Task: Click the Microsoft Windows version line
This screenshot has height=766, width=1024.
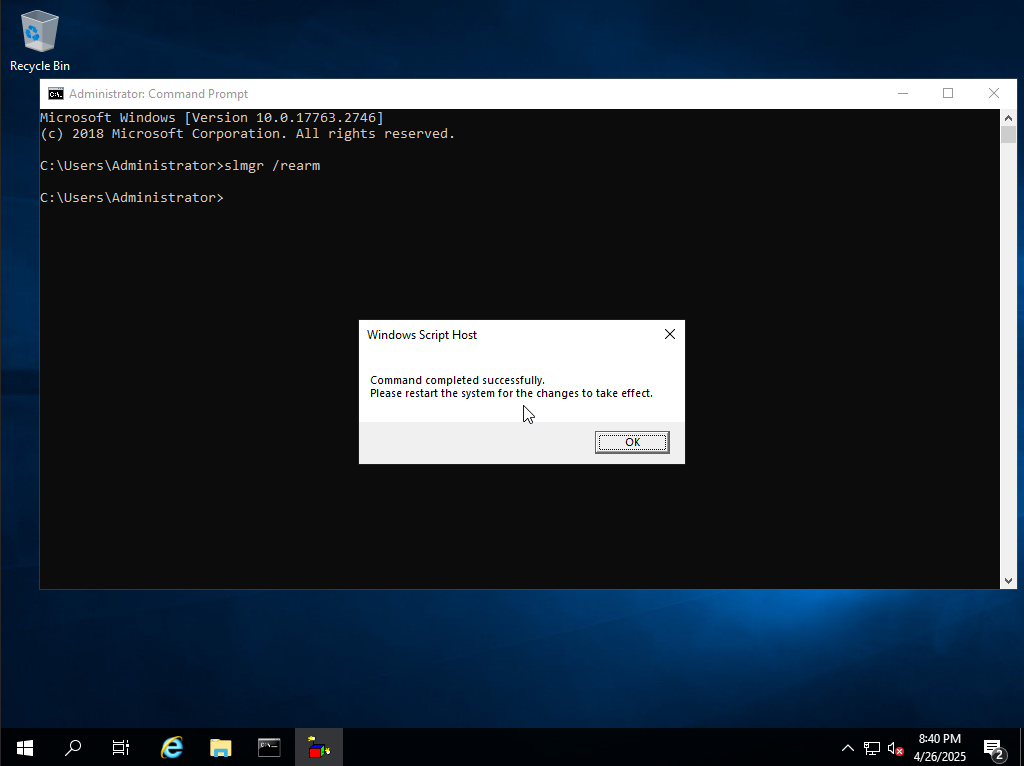Action: (212, 118)
